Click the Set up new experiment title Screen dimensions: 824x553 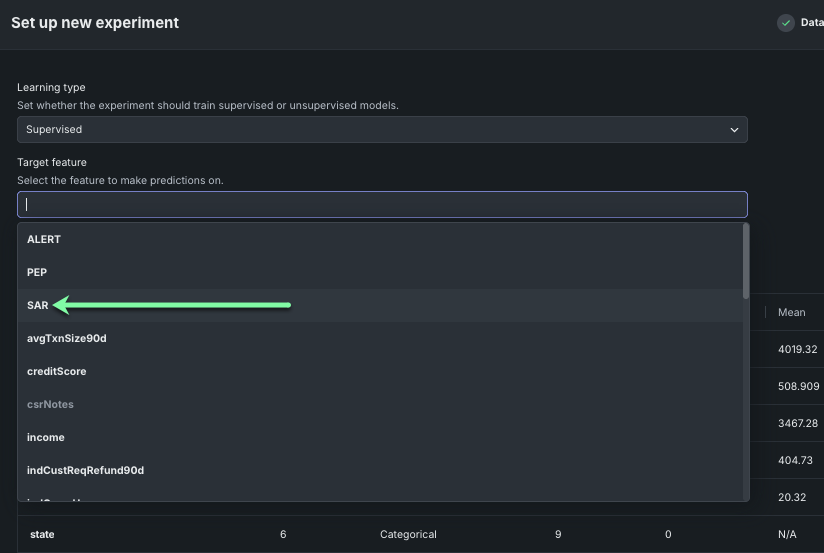point(95,22)
